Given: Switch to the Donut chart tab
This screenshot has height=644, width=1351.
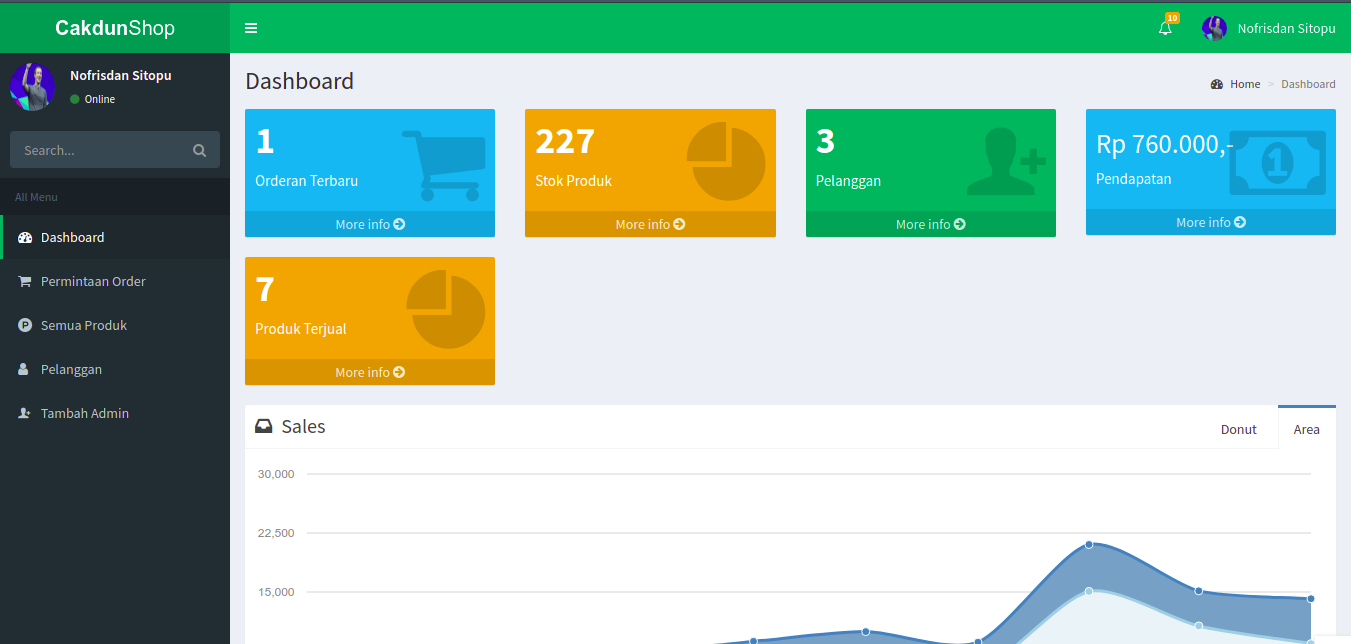Looking at the screenshot, I should tap(1239, 429).
